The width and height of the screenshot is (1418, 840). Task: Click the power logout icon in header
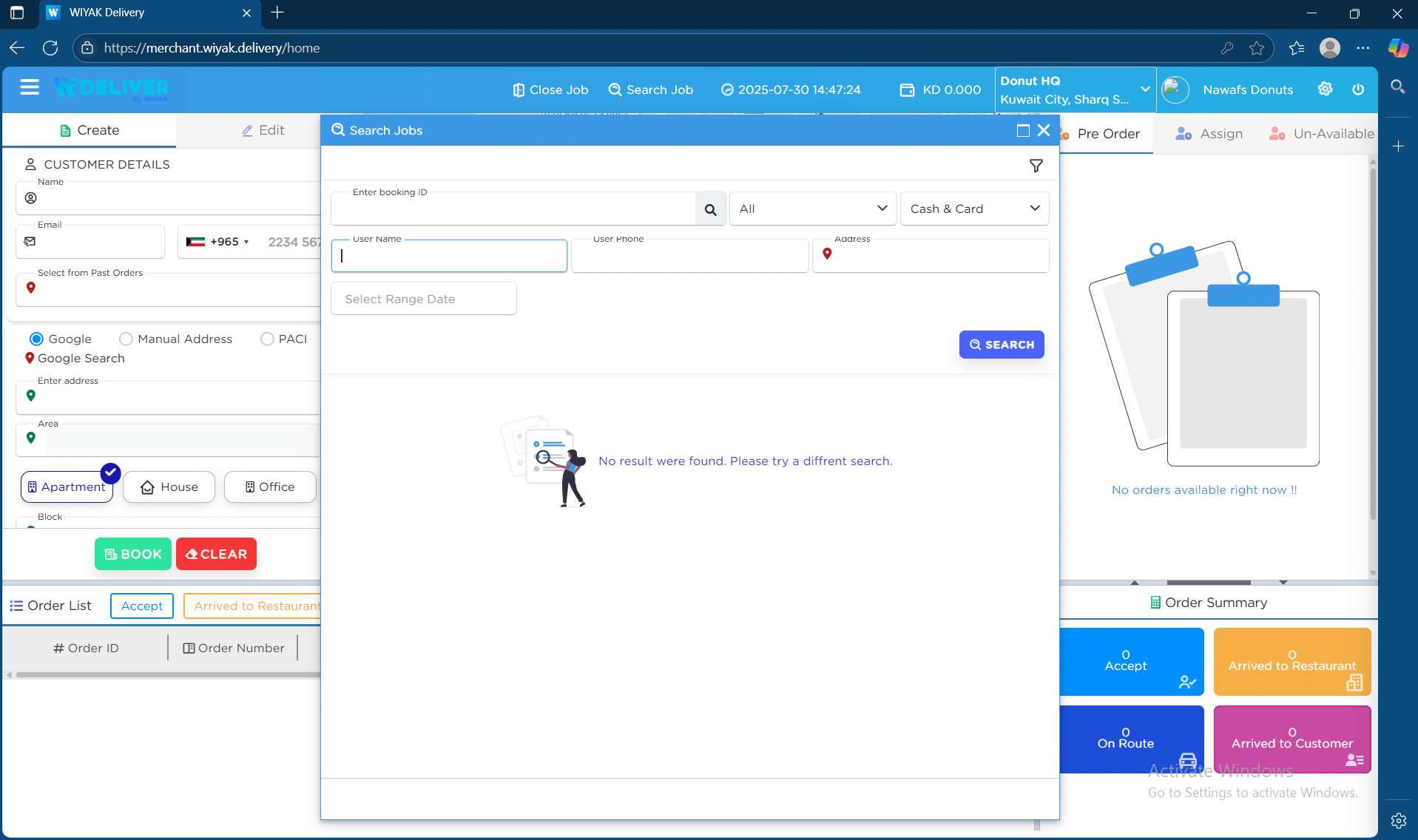pos(1358,89)
